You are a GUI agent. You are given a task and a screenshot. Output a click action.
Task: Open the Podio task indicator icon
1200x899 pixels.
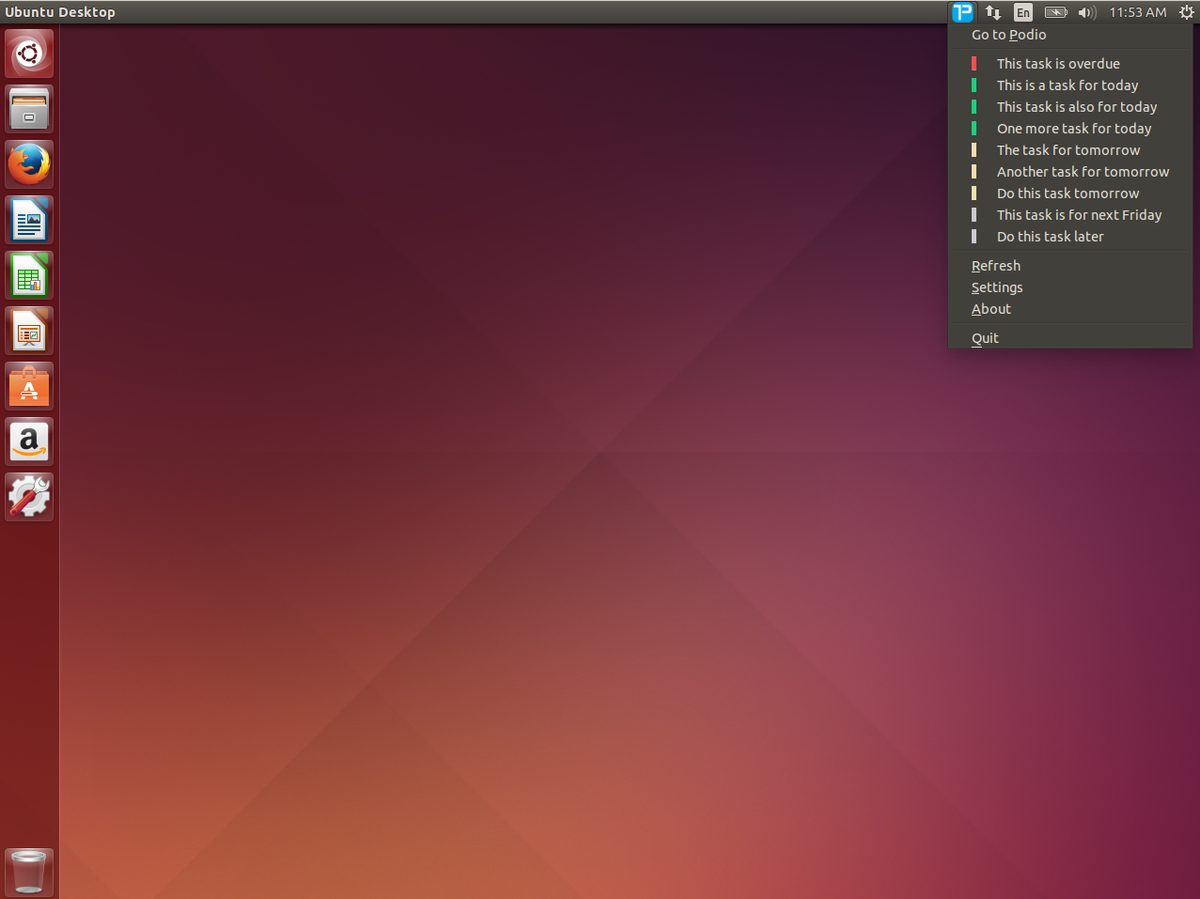click(961, 12)
